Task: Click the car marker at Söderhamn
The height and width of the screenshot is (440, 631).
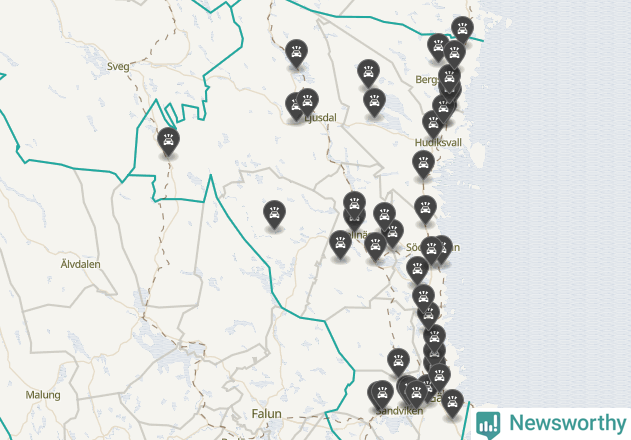Action: pyautogui.click(x=431, y=250)
